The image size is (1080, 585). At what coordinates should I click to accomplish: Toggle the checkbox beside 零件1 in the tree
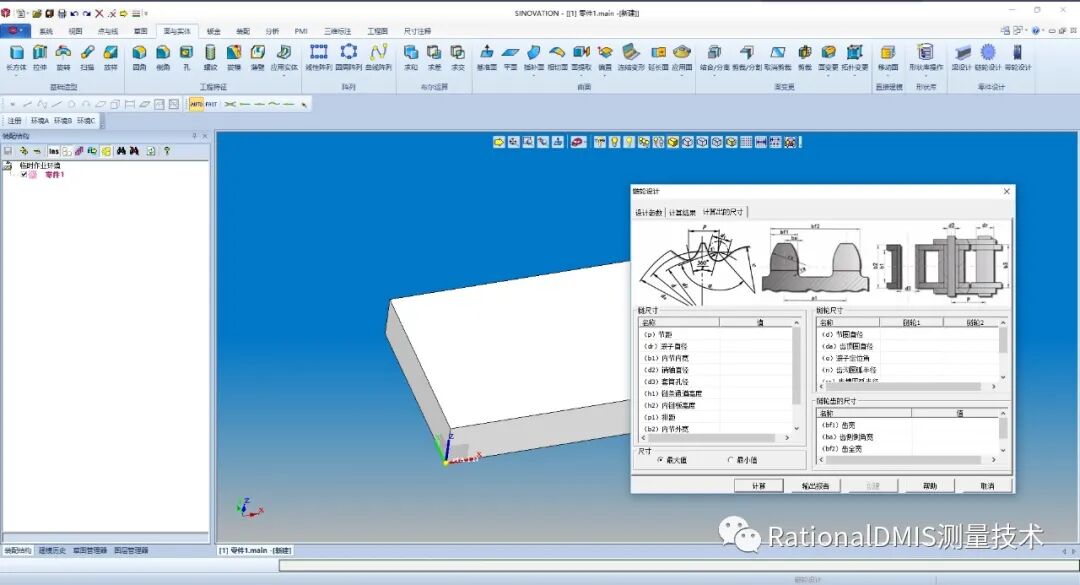[24, 175]
